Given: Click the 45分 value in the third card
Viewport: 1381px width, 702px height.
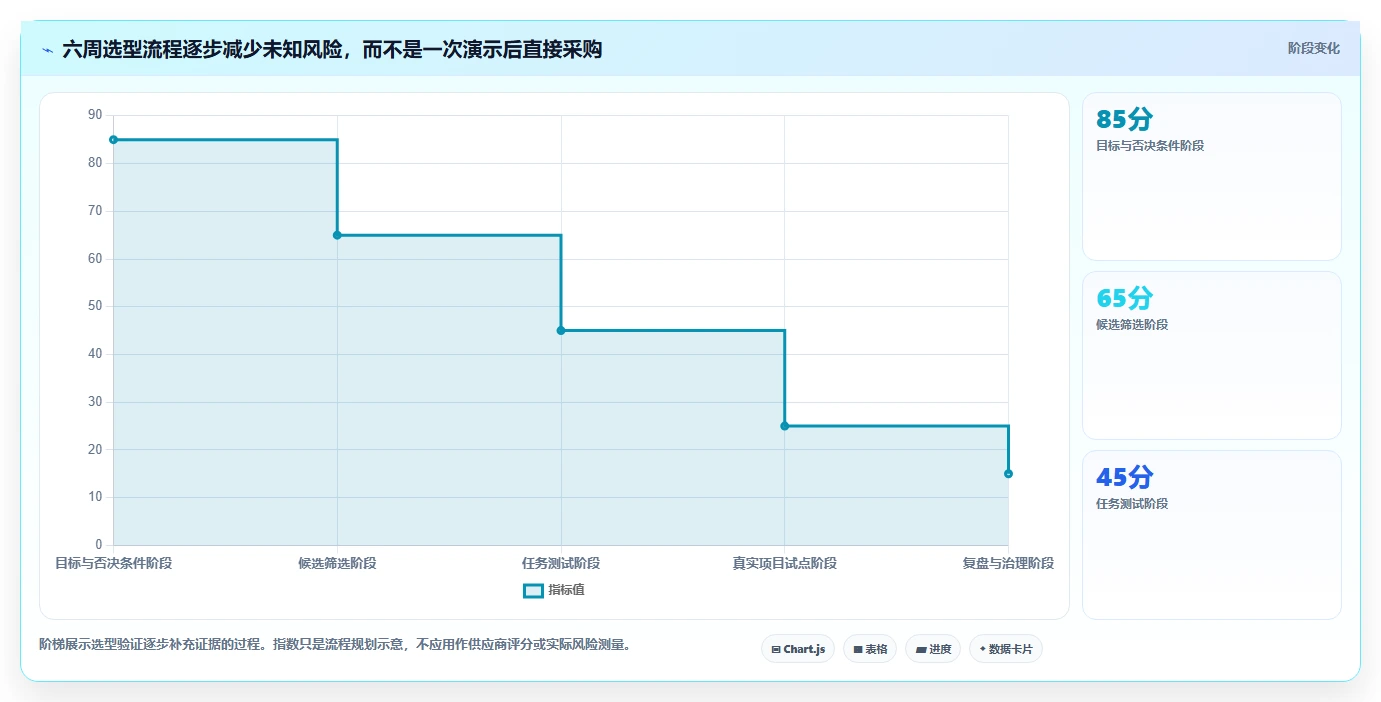Looking at the screenshot, I should point(1124,477).
